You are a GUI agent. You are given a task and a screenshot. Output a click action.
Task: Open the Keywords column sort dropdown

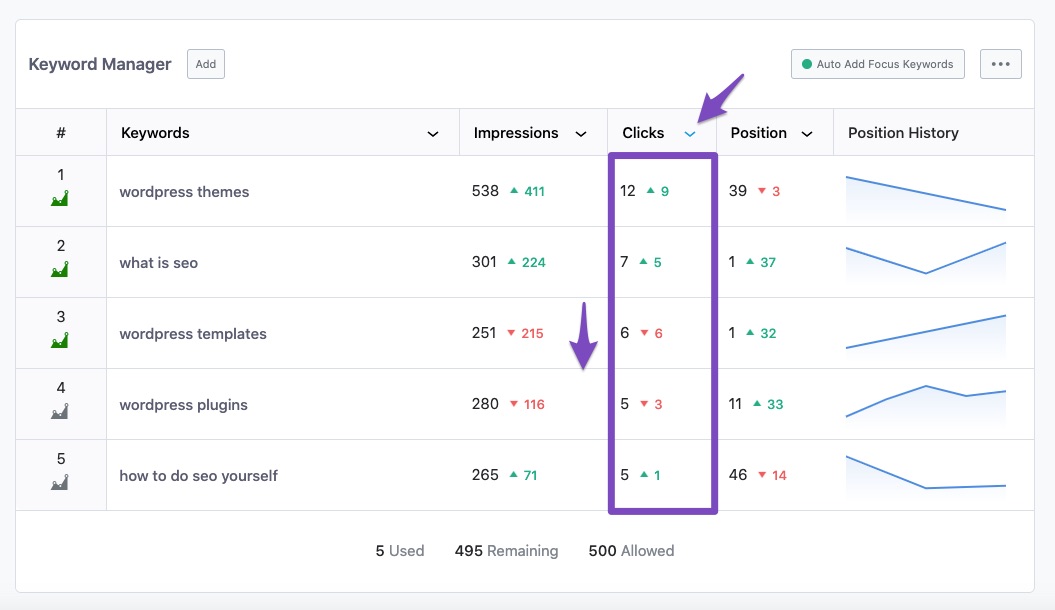coord(433,134)
